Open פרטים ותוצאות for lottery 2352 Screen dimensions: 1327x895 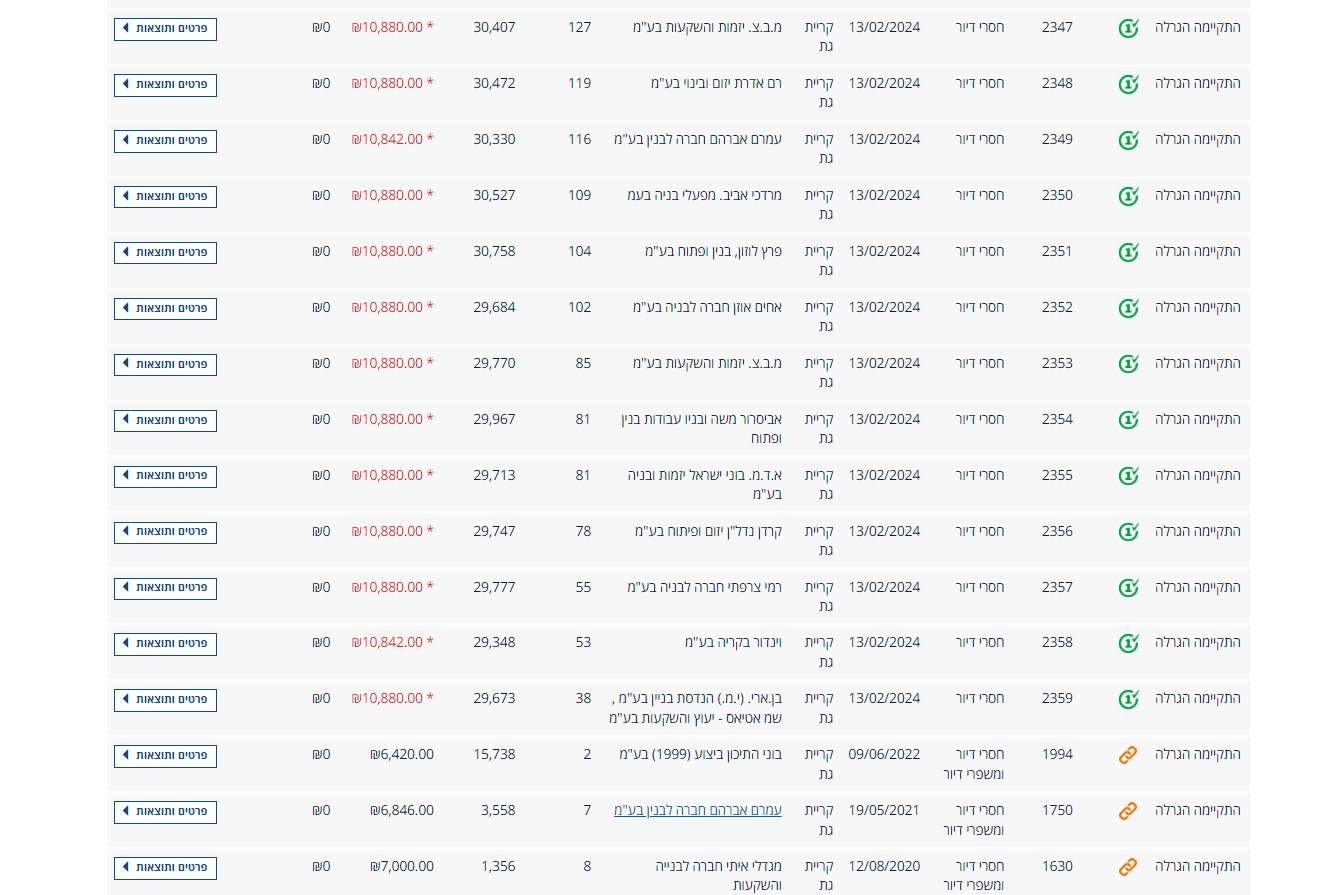pos(165,308)
